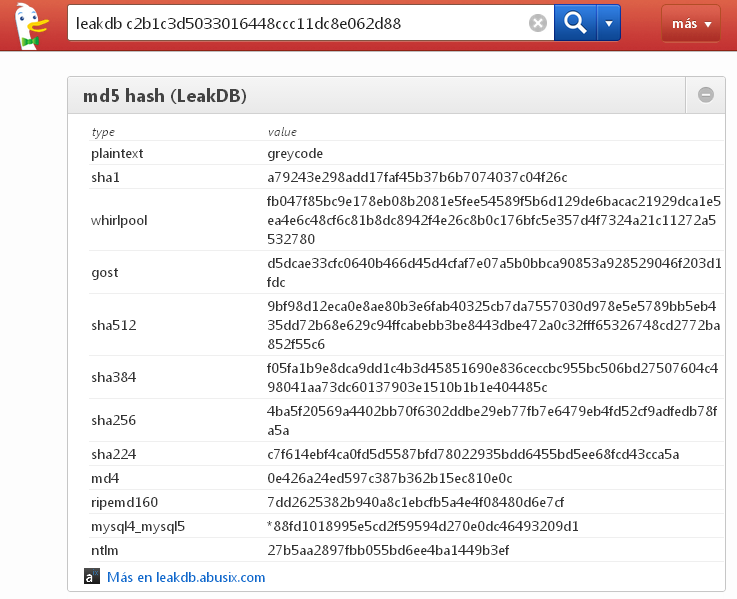Click the 'value' column header
Image resolution: width=737 pixels, height=599 pixels.
[282, 132]
